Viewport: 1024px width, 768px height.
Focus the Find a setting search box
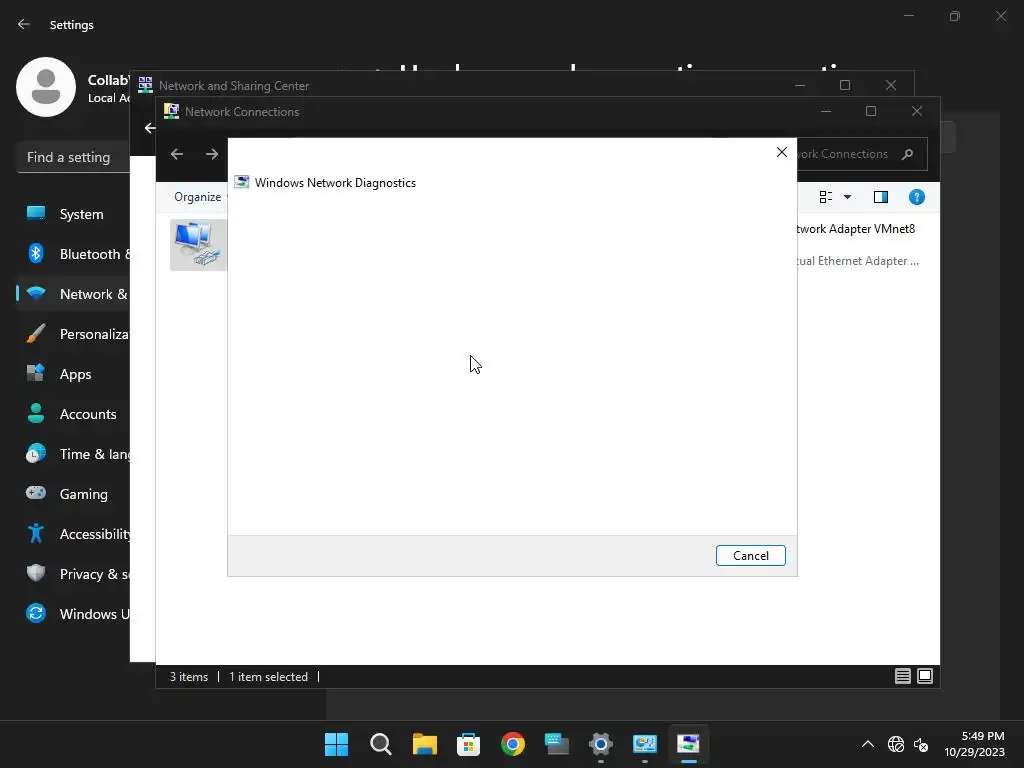point(73,157)
